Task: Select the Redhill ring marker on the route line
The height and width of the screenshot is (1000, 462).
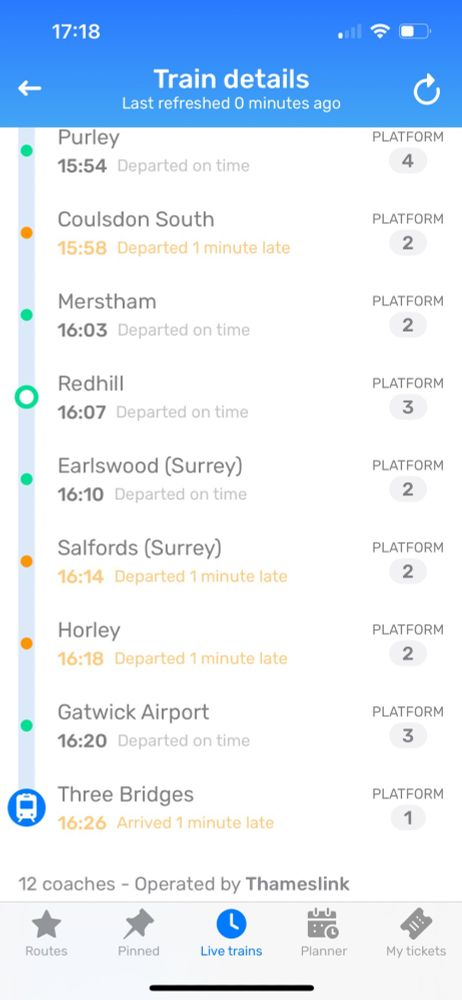Action: tap(26, 397)
